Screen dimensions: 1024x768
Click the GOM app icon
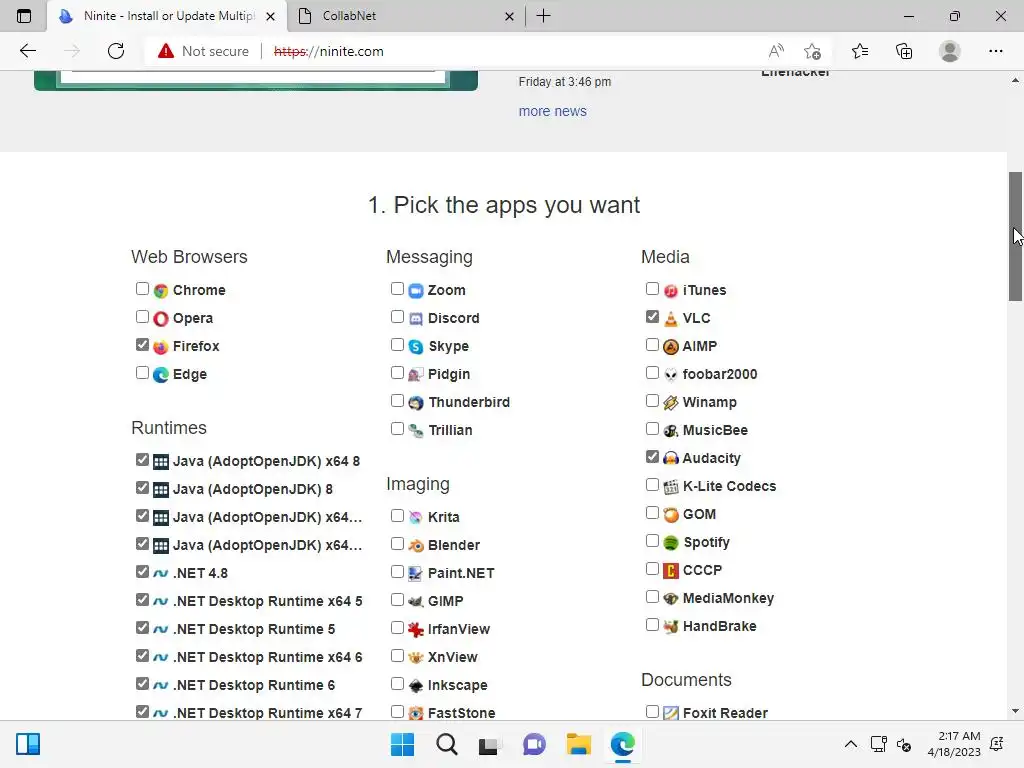tap(671, 515)
